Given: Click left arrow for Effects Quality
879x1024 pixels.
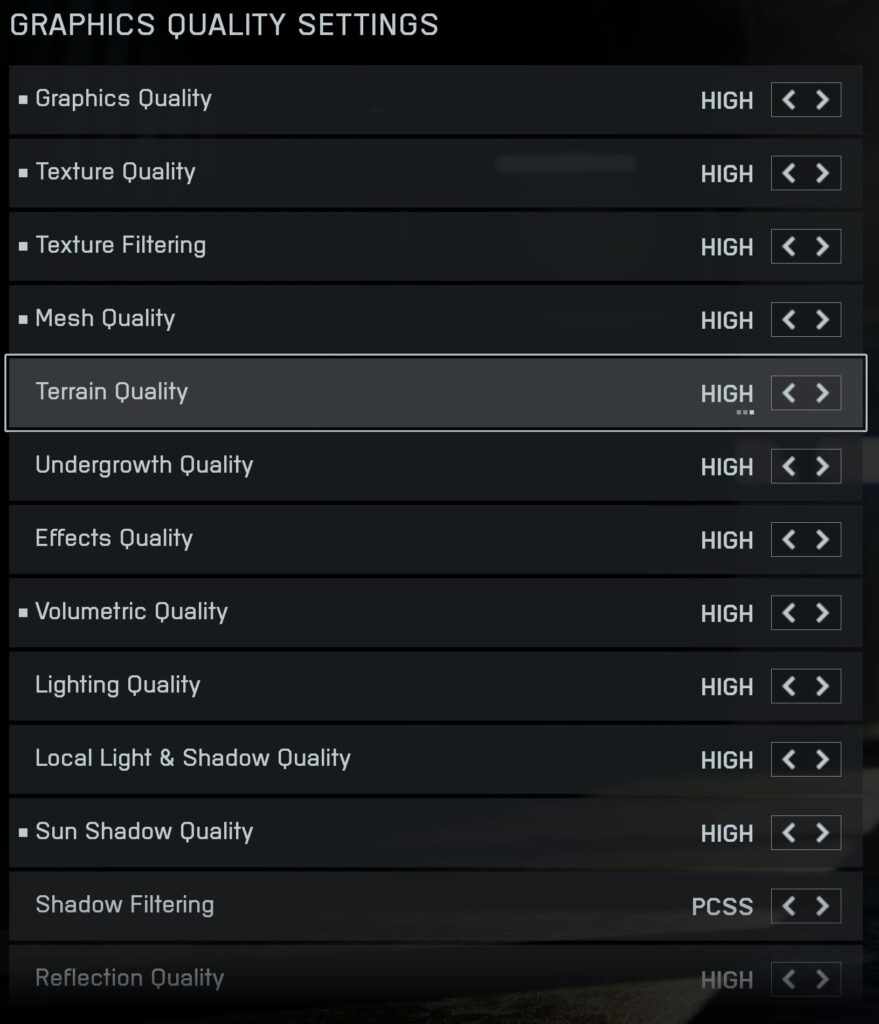Looking at the screenshot, I should (x=789, y=539).
